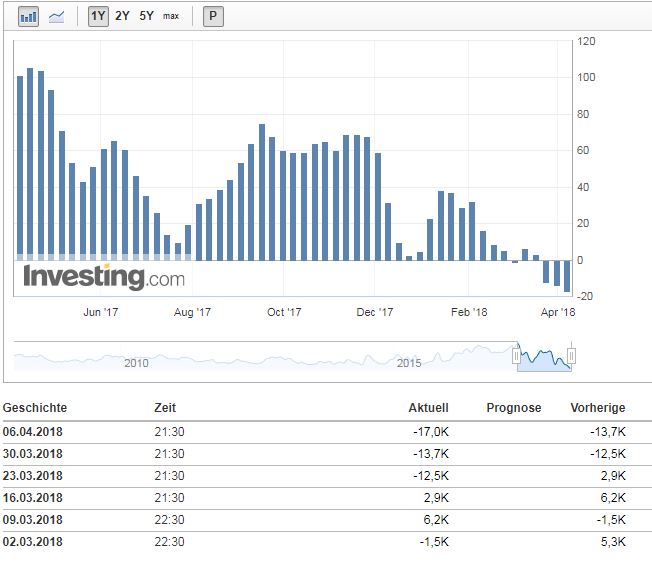Switch to bar chart view

click(29, 17)
